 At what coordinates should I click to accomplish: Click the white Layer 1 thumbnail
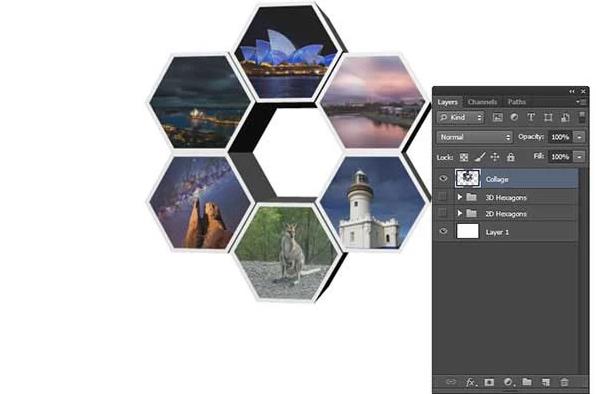click(467, 231)
